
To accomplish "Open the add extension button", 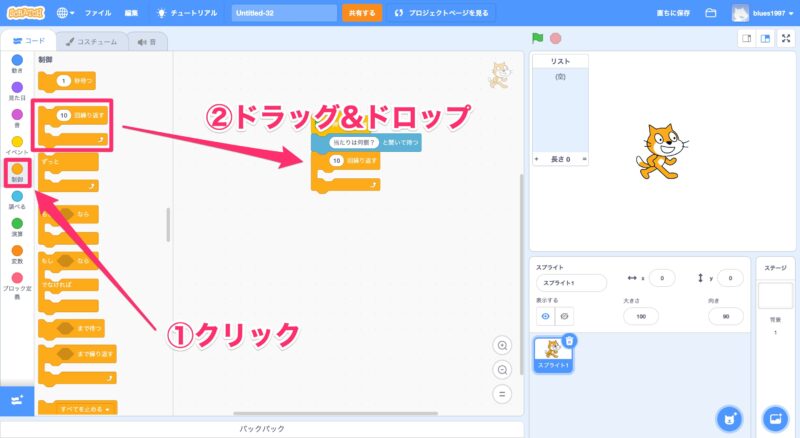I will pyautogui.click(x=17, y=400).
